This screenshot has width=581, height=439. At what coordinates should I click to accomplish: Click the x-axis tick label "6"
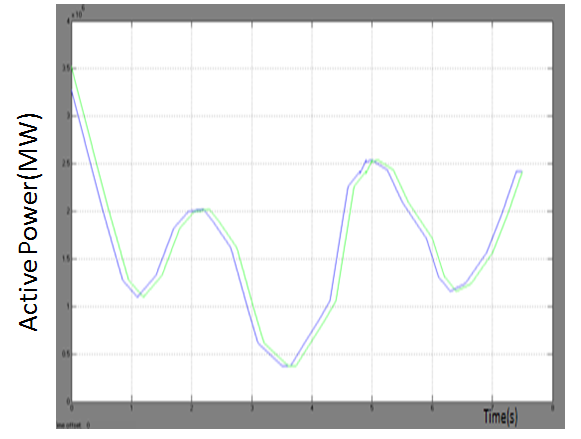point(432,408)
